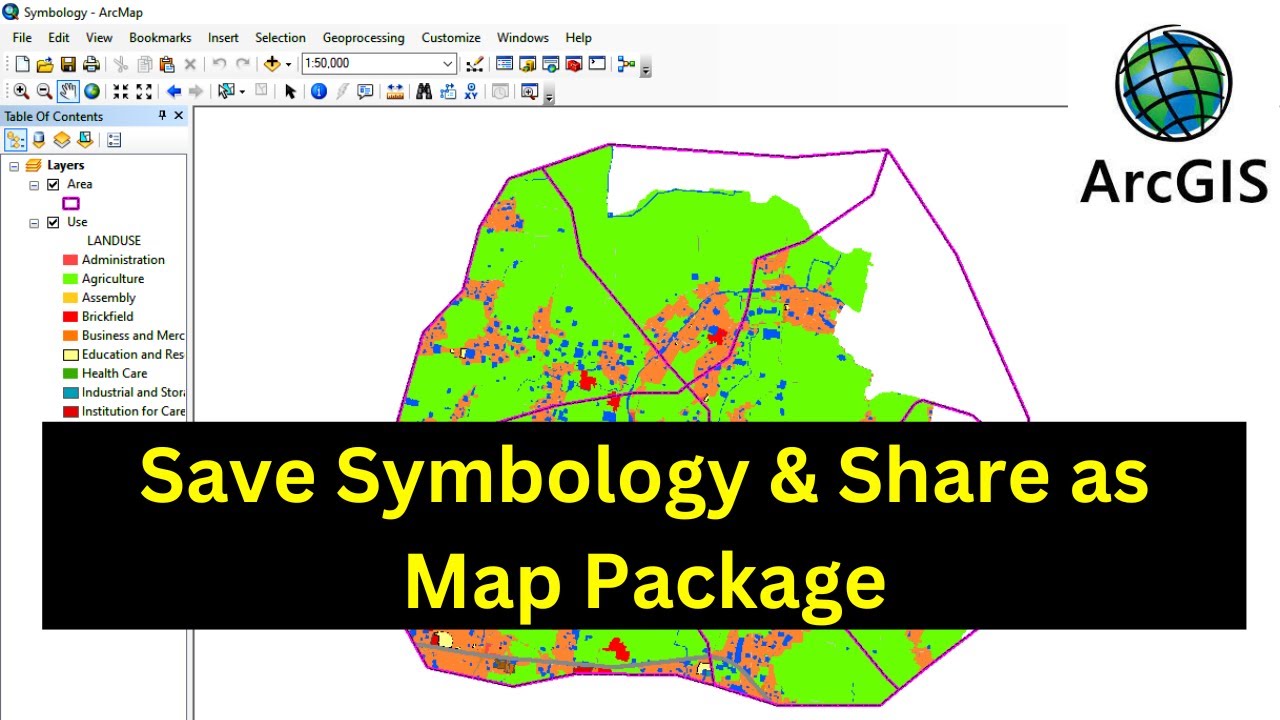This screenshot has width=1280, height=720.
Task: Open the Find binoculars tool
Action: click(x=424, y=91)
